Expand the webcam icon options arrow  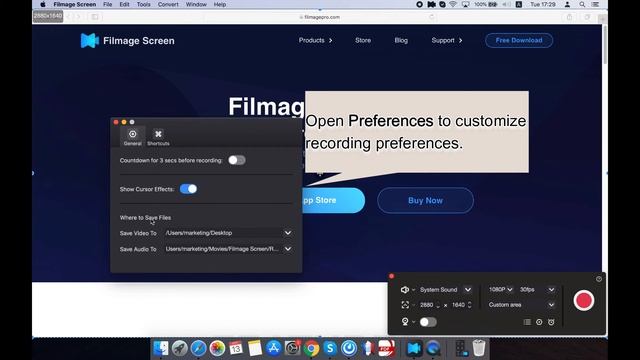[413, 322]
